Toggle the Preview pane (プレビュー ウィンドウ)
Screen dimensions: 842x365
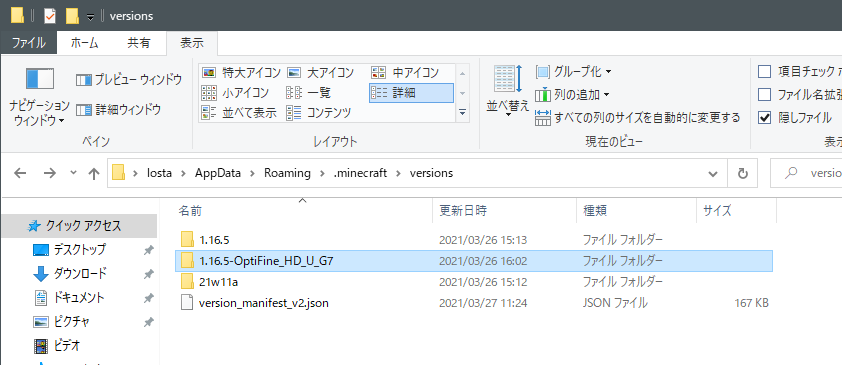point(129,81)
